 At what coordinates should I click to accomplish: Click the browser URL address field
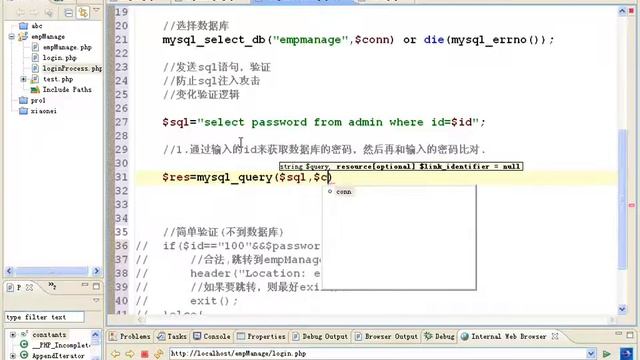[378, 353]
